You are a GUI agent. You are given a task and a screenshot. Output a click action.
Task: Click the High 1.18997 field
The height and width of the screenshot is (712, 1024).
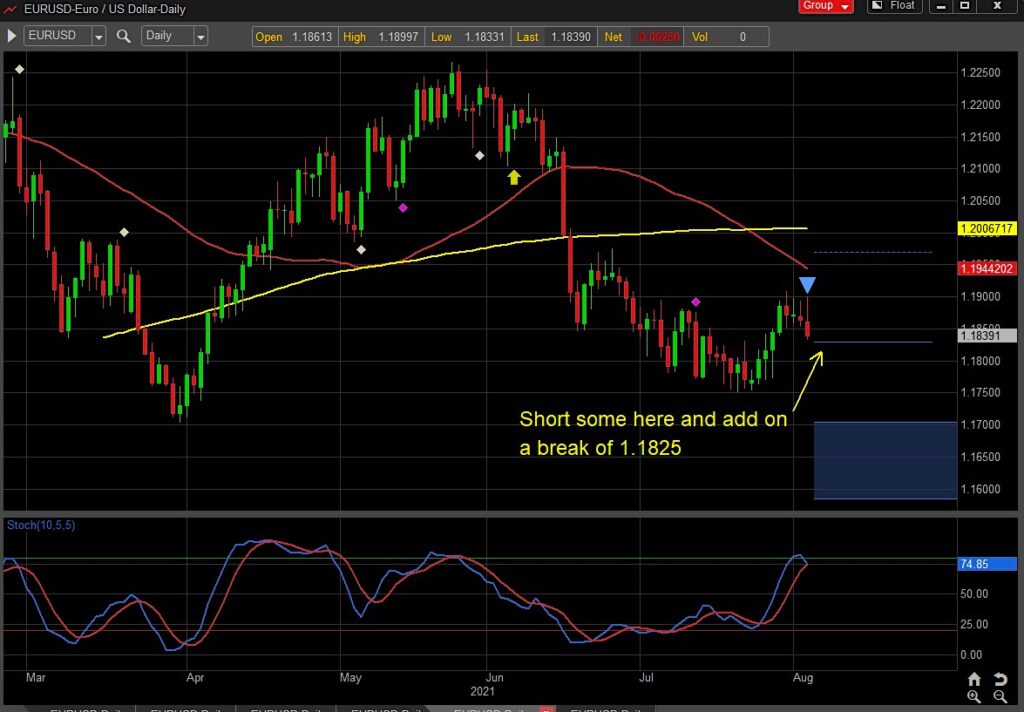[380, 37]
